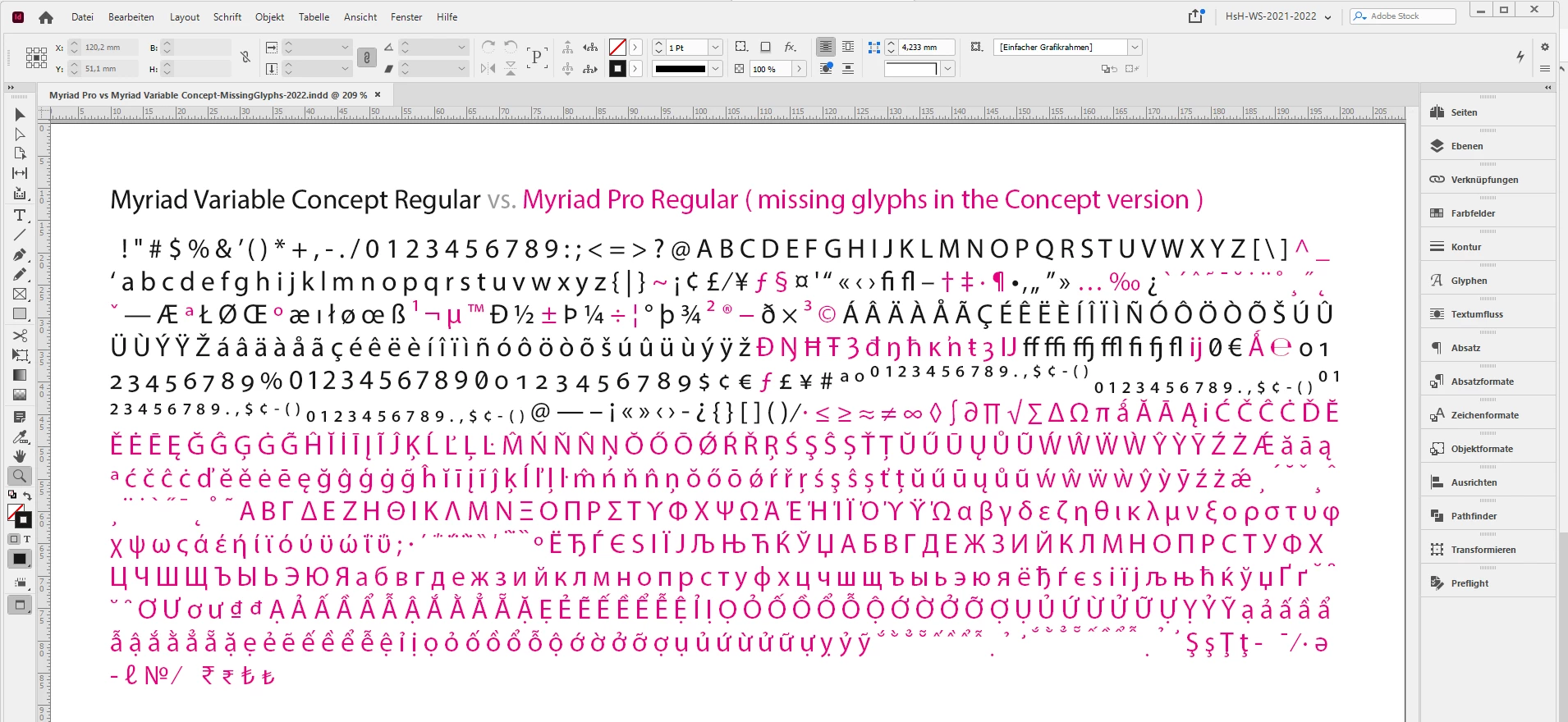Open the Einfacher Grafikrahmen object style dropdown
Viewport: 1568px width, 722px height.
(x=1135, y=48)
